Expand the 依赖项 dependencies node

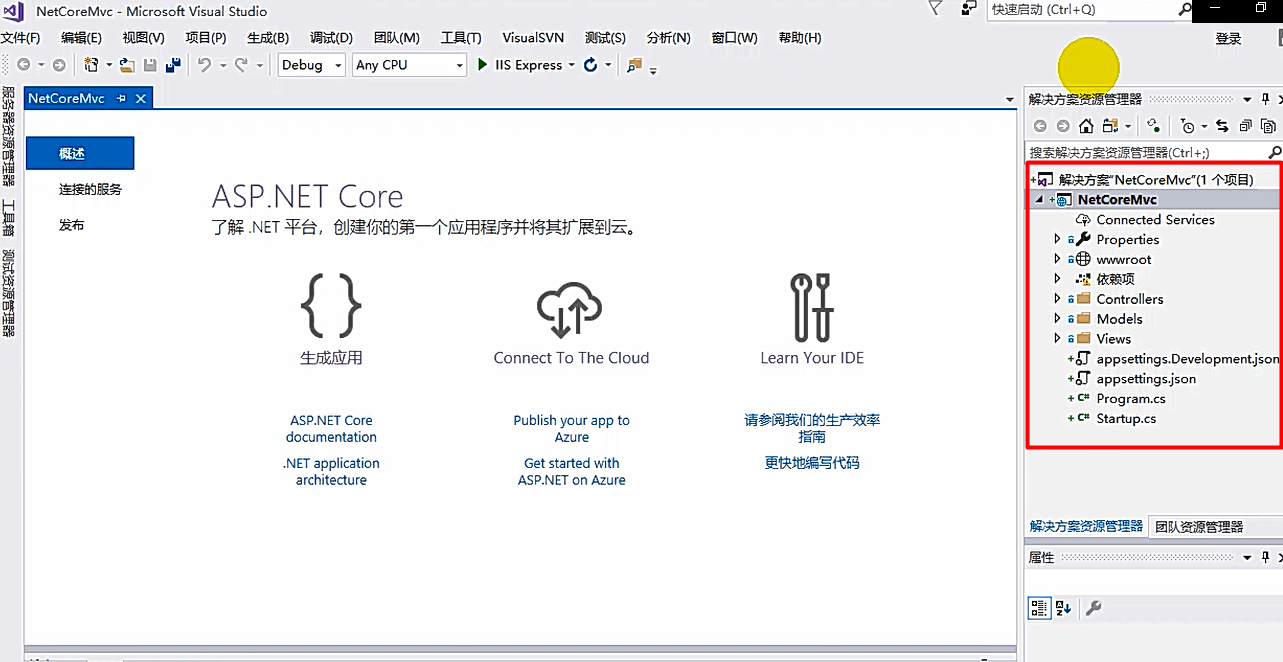pyautogui.click(x=1058, y=279)
